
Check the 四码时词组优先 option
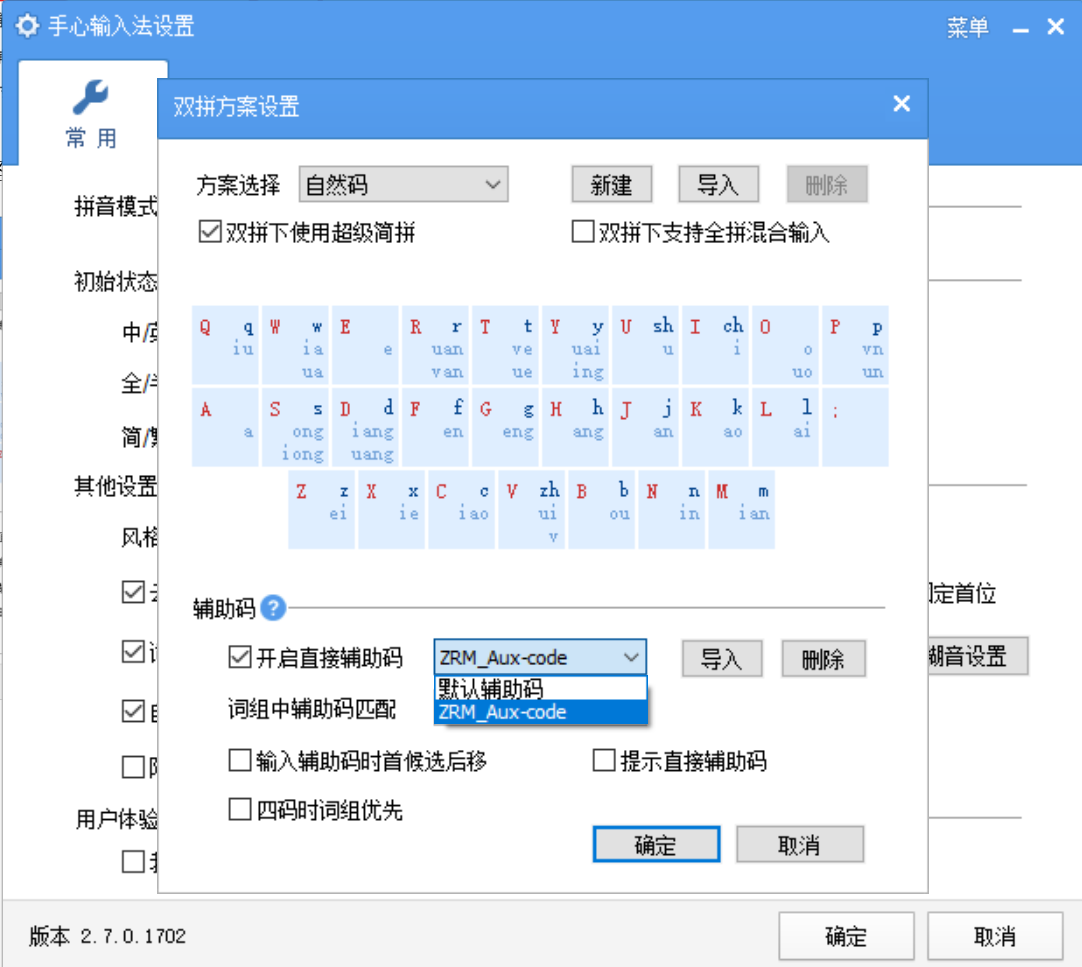click(x=239, y=811)
